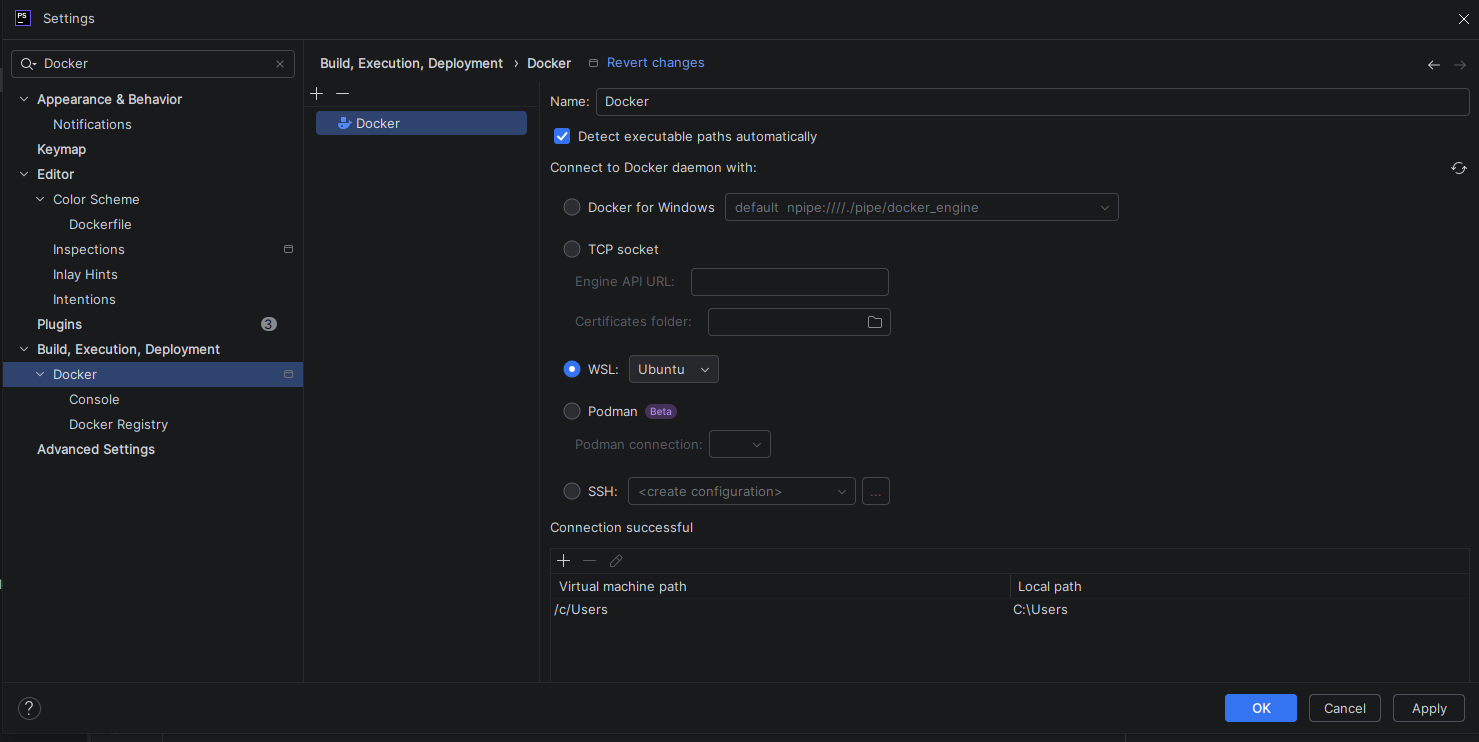Go to the Plugins settings
This screenshot has width=1479, height=742.
pos(60,324)
